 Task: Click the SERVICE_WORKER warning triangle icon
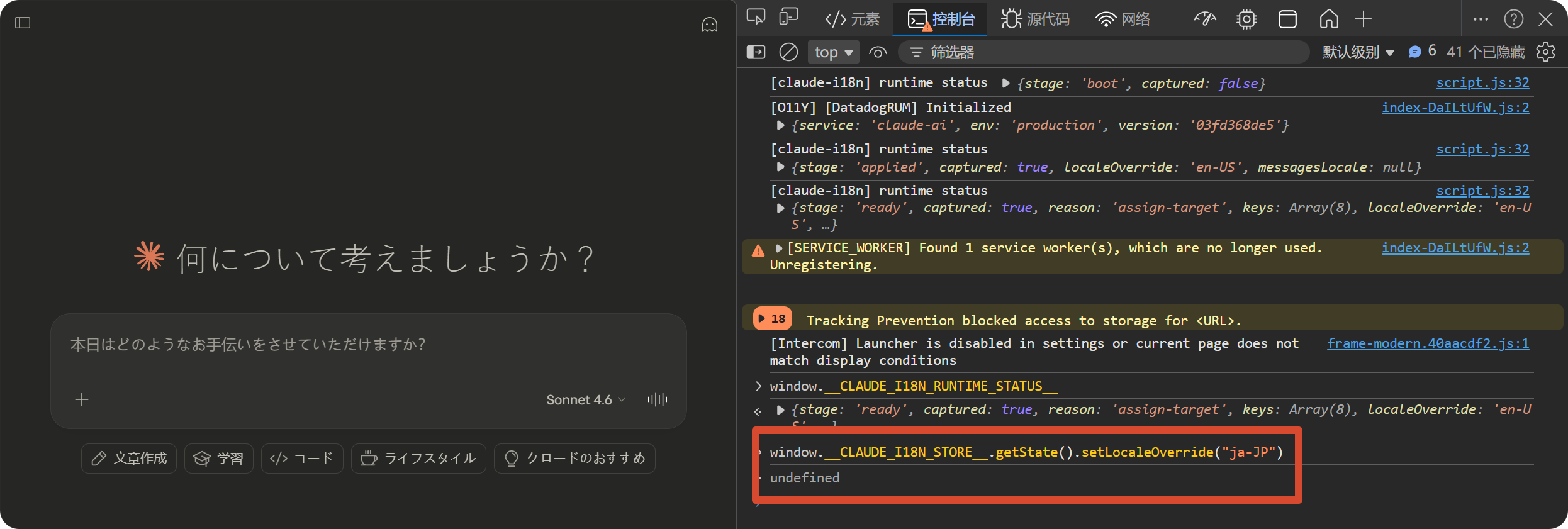coord(758,250)
